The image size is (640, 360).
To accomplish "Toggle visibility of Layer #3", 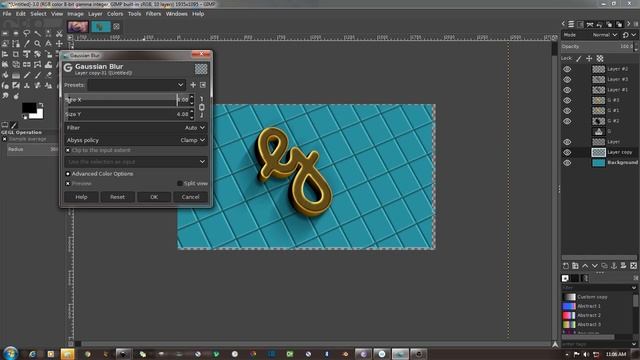I will (x=567, y=80).
